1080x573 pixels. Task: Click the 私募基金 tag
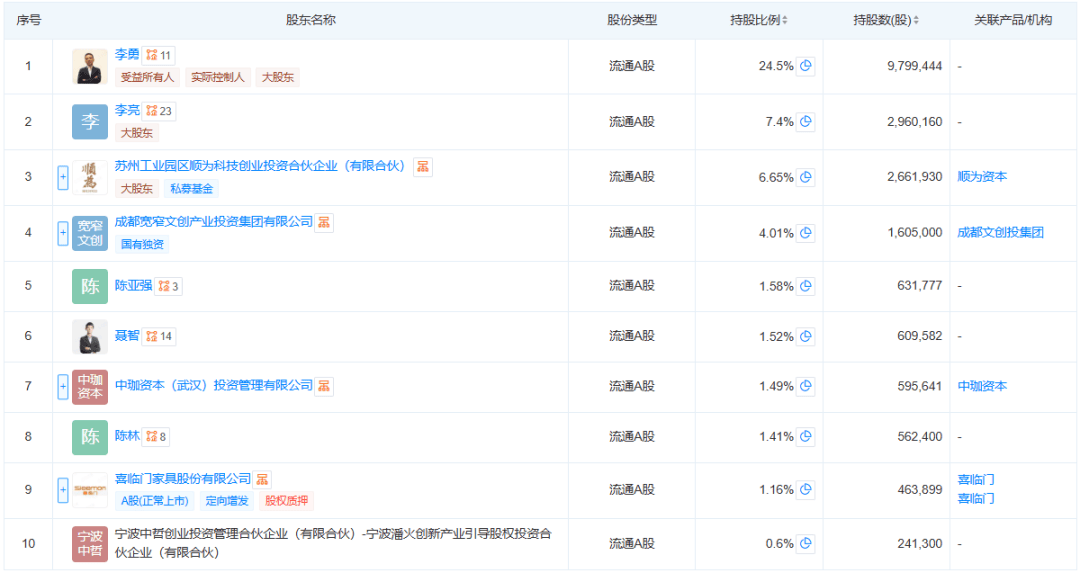coord(191,189)
